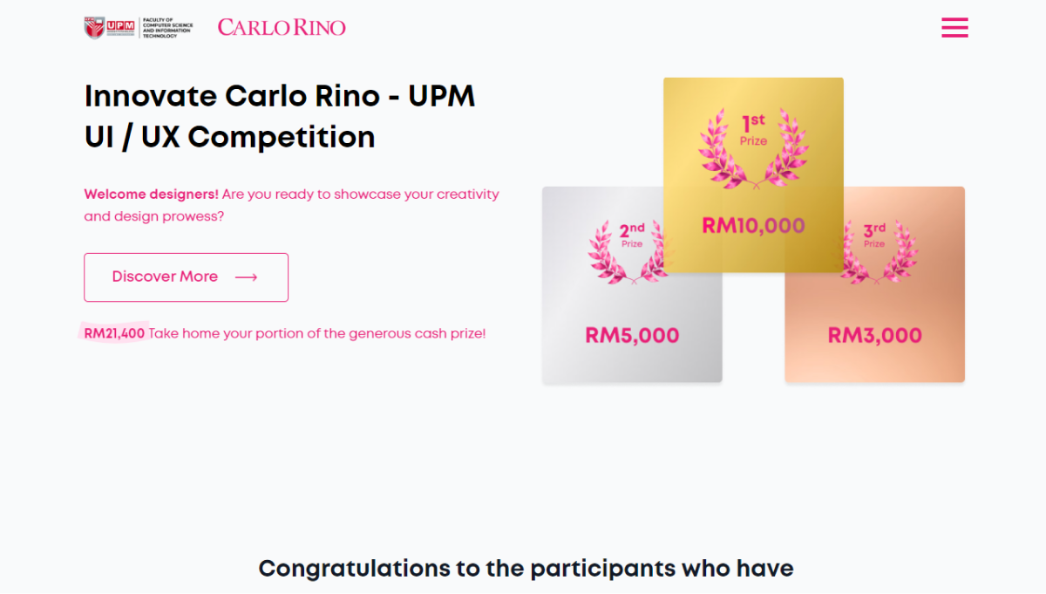Click the arrow icon inside Discover More

tap(246, 277)
